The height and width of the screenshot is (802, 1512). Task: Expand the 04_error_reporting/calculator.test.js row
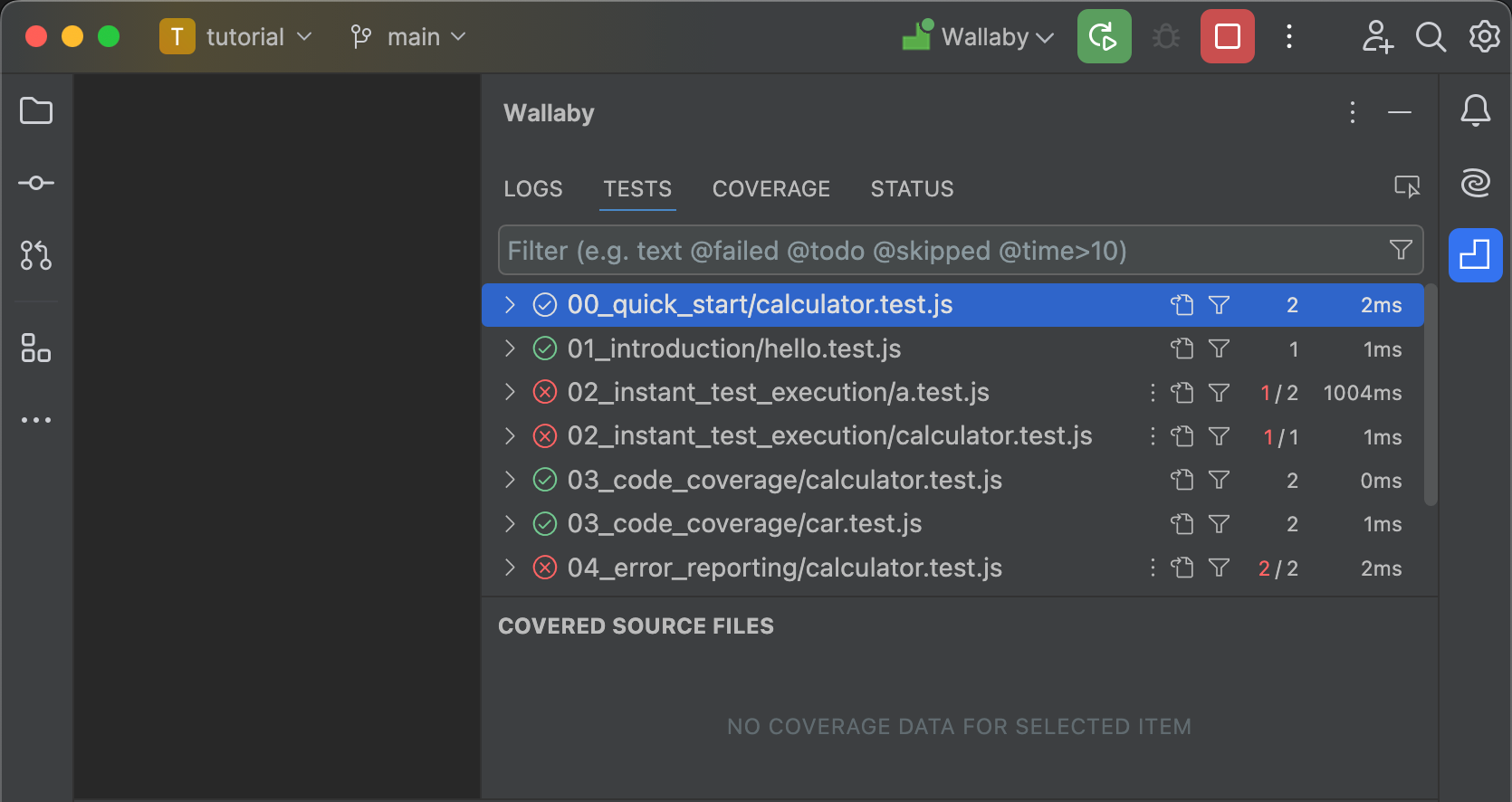[x=510, y=568]
